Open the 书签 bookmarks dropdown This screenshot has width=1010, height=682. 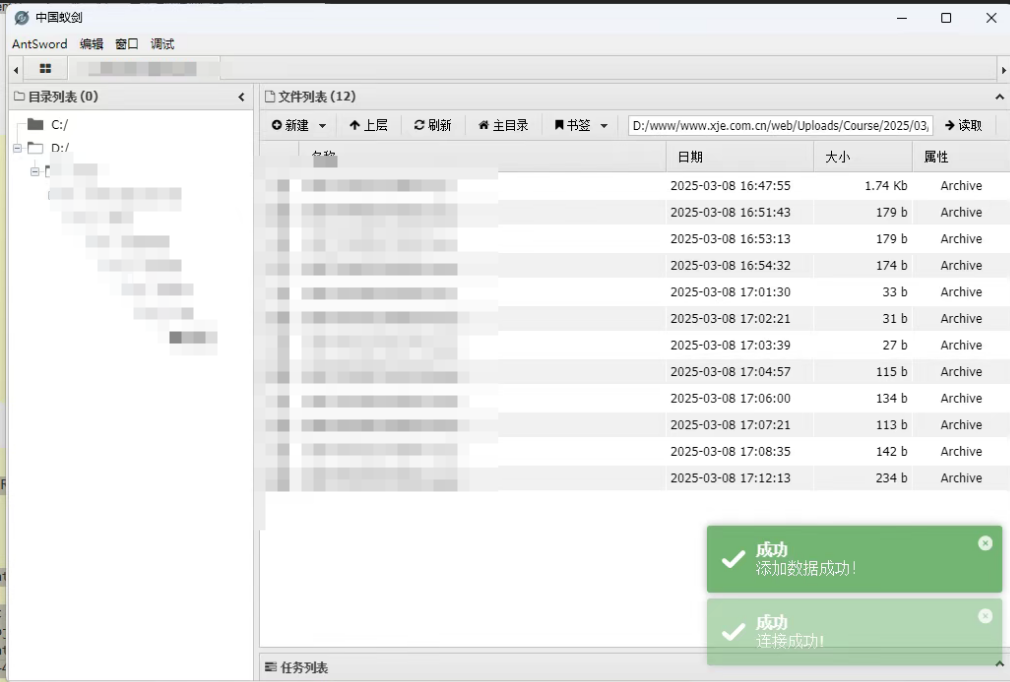tap(581, 125)
